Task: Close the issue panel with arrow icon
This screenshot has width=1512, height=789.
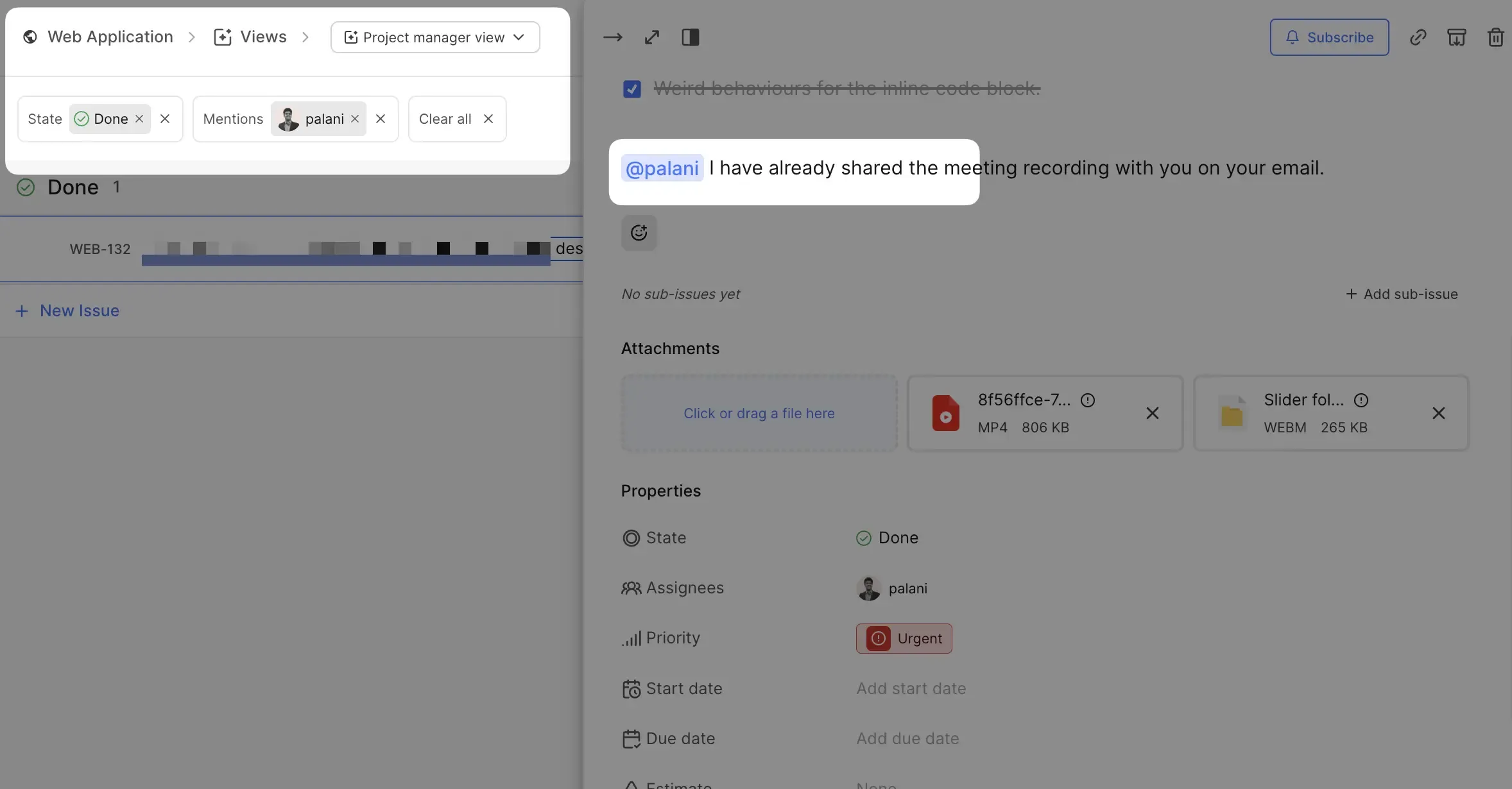Action: (x=612, y=37)
